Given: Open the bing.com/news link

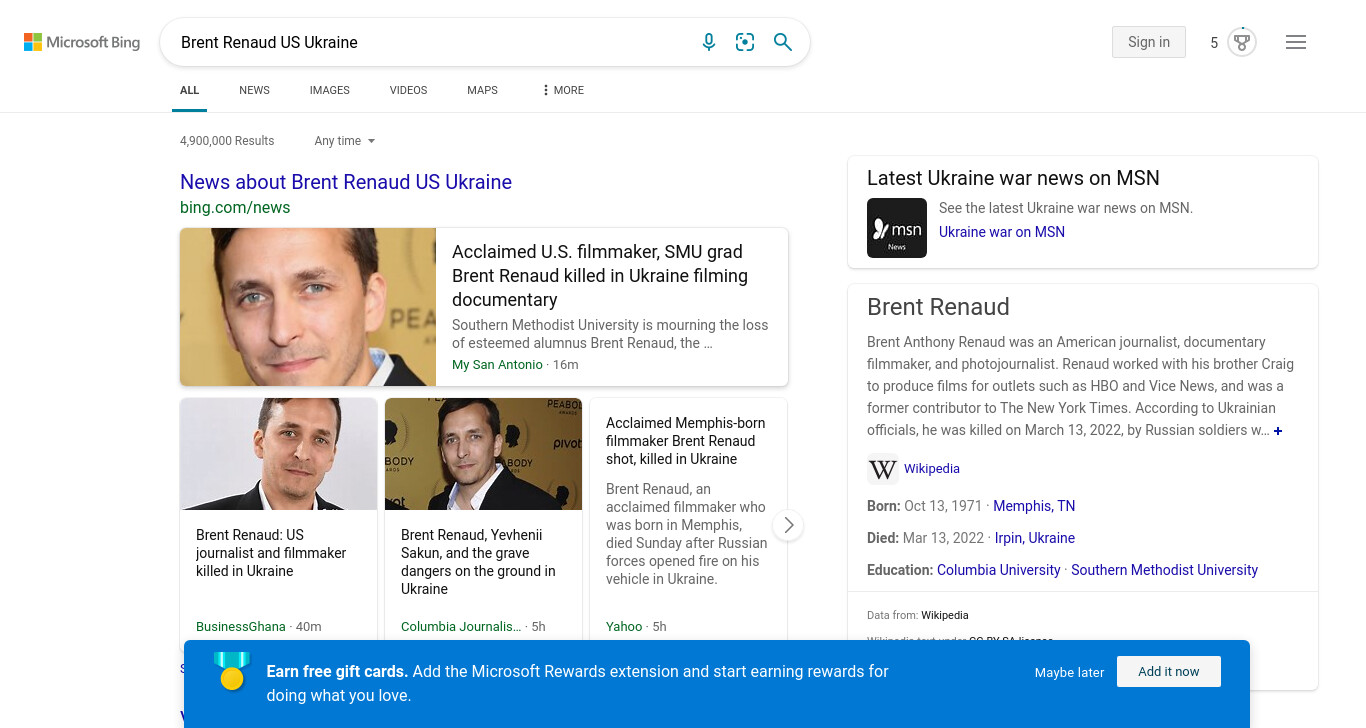Looking at the screenshot, I should click(x=235, y=208).
